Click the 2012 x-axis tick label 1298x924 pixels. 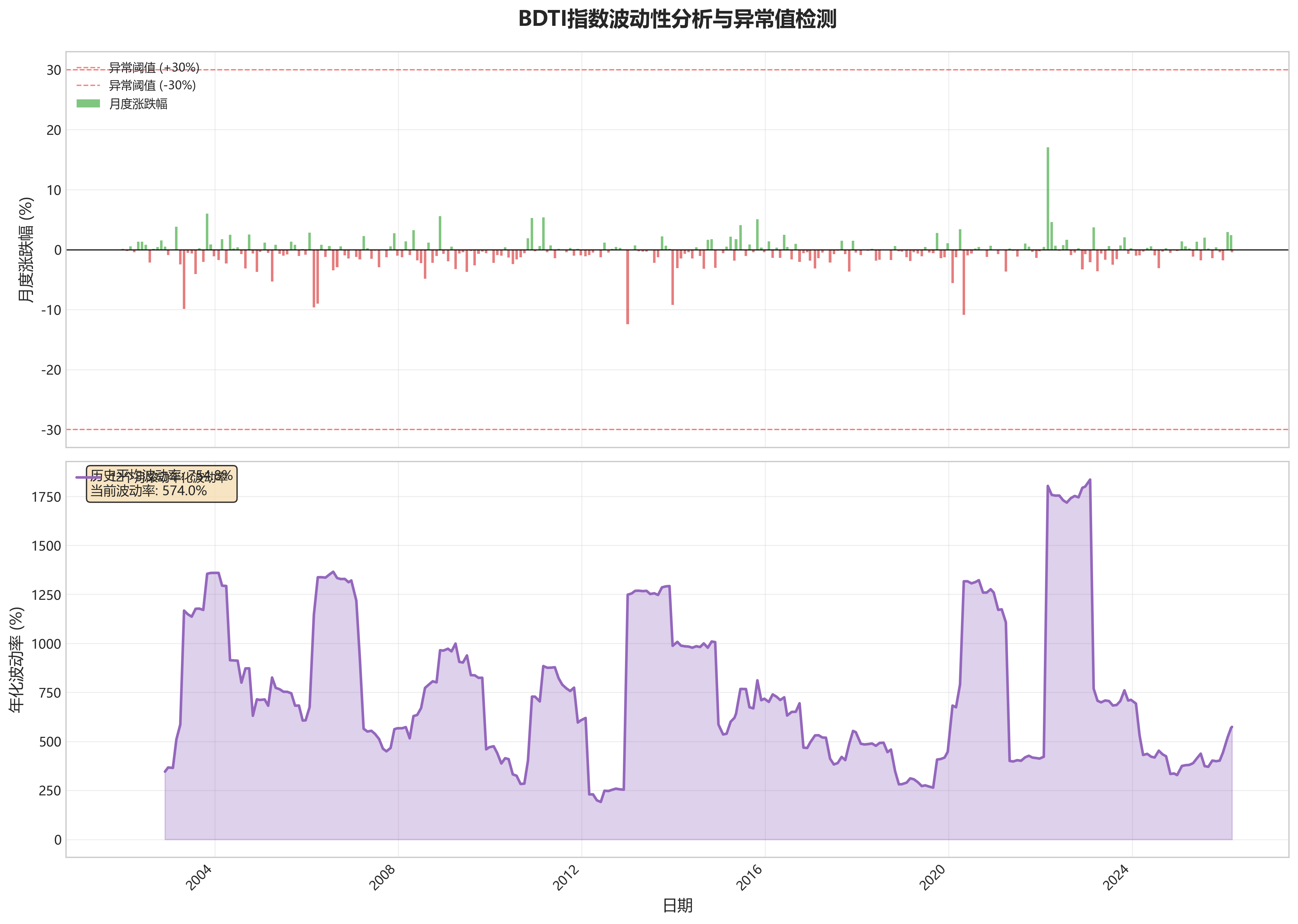pyautogui.click(x=566, y=877)
